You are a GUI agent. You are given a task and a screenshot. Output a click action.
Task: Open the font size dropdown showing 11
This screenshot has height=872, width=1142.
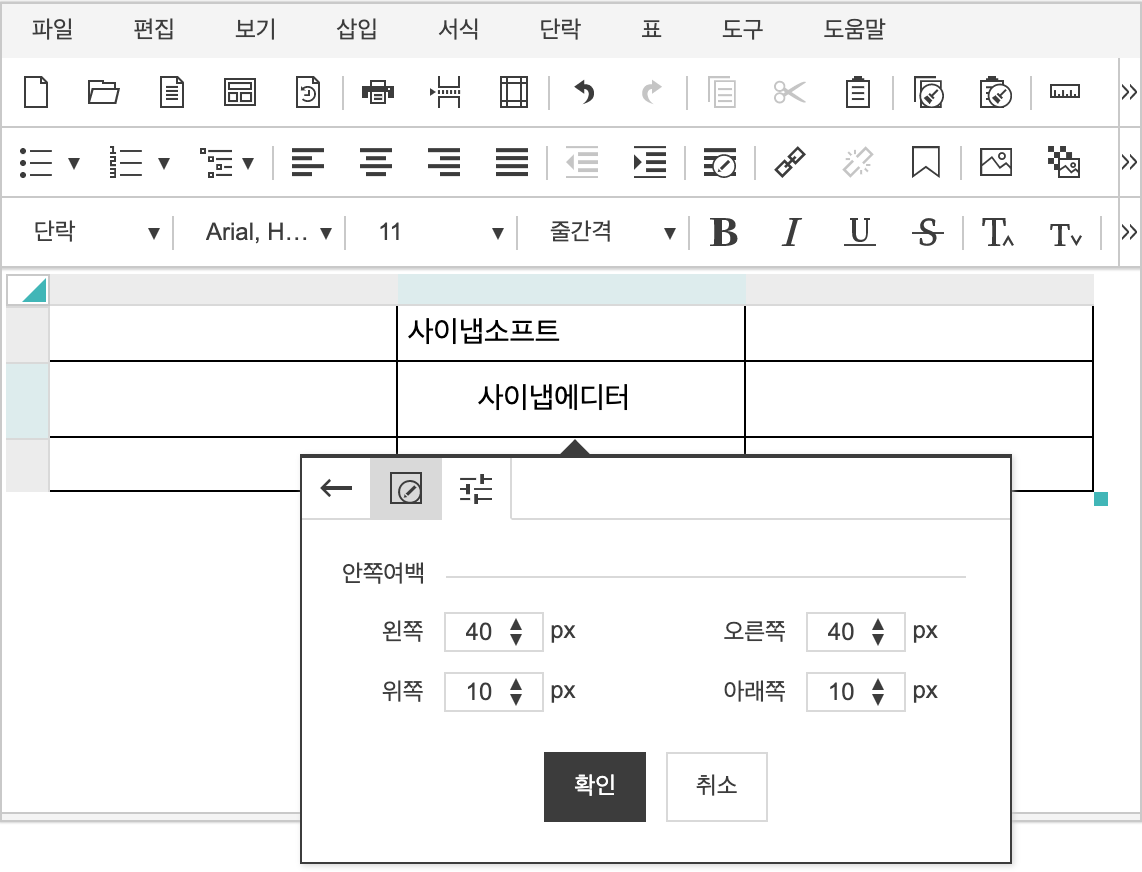pos(440,233)
